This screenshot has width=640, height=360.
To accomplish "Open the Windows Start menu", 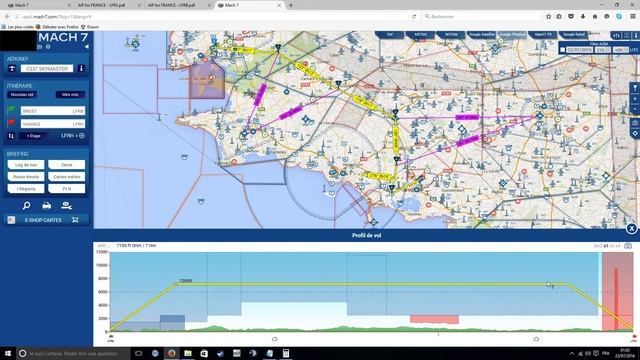I will [8, 353].
